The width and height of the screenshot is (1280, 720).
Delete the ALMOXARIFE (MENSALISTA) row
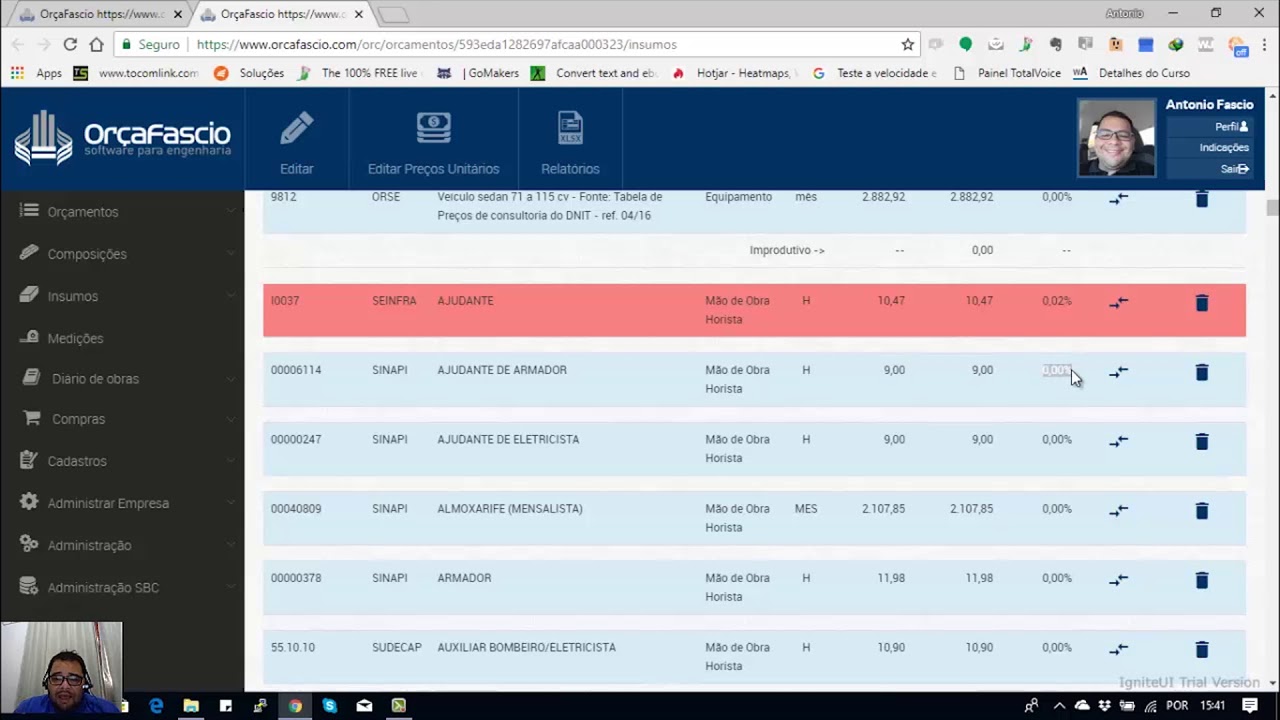(1202, 510)
